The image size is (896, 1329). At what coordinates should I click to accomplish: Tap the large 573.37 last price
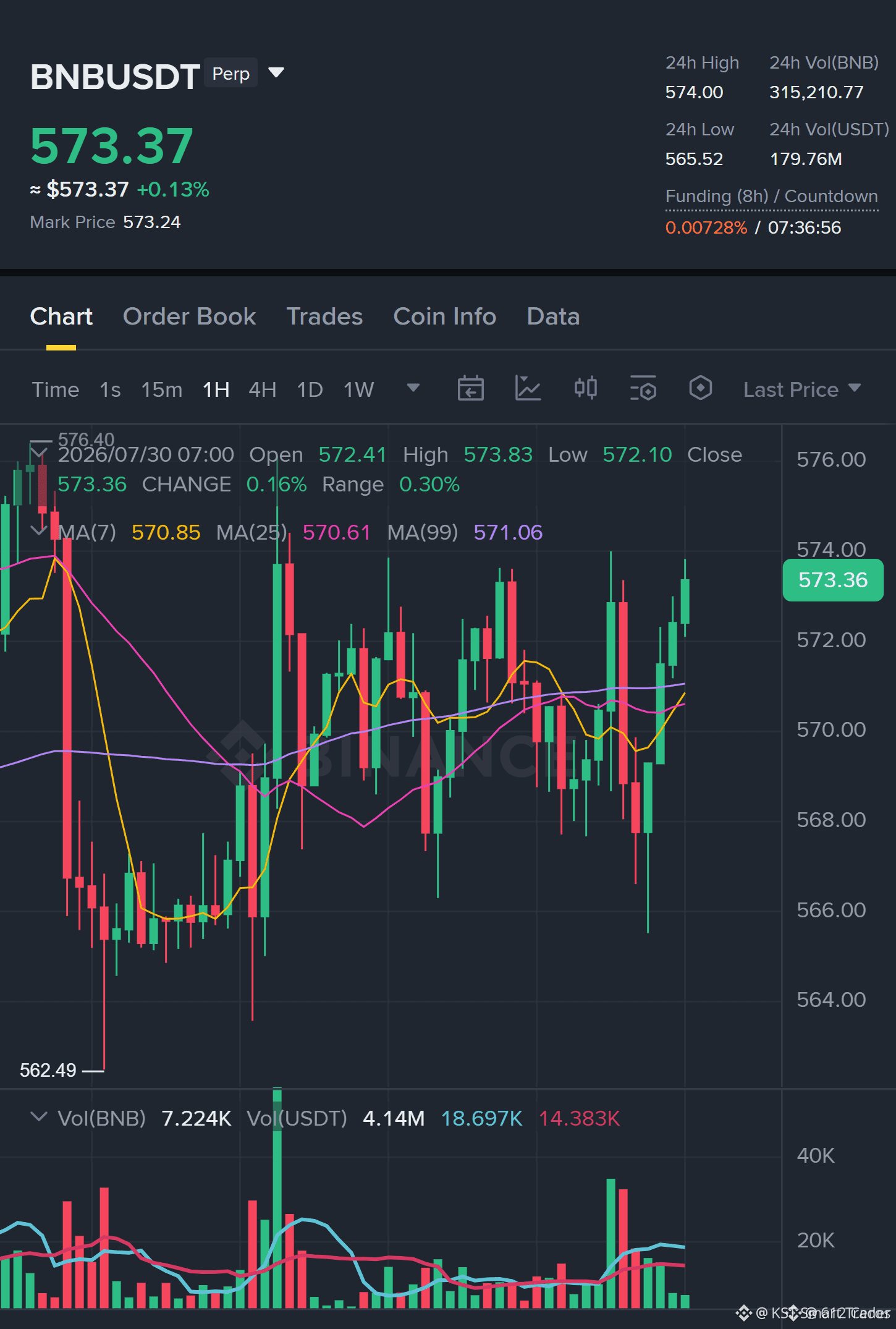click(x=112, y=146)
